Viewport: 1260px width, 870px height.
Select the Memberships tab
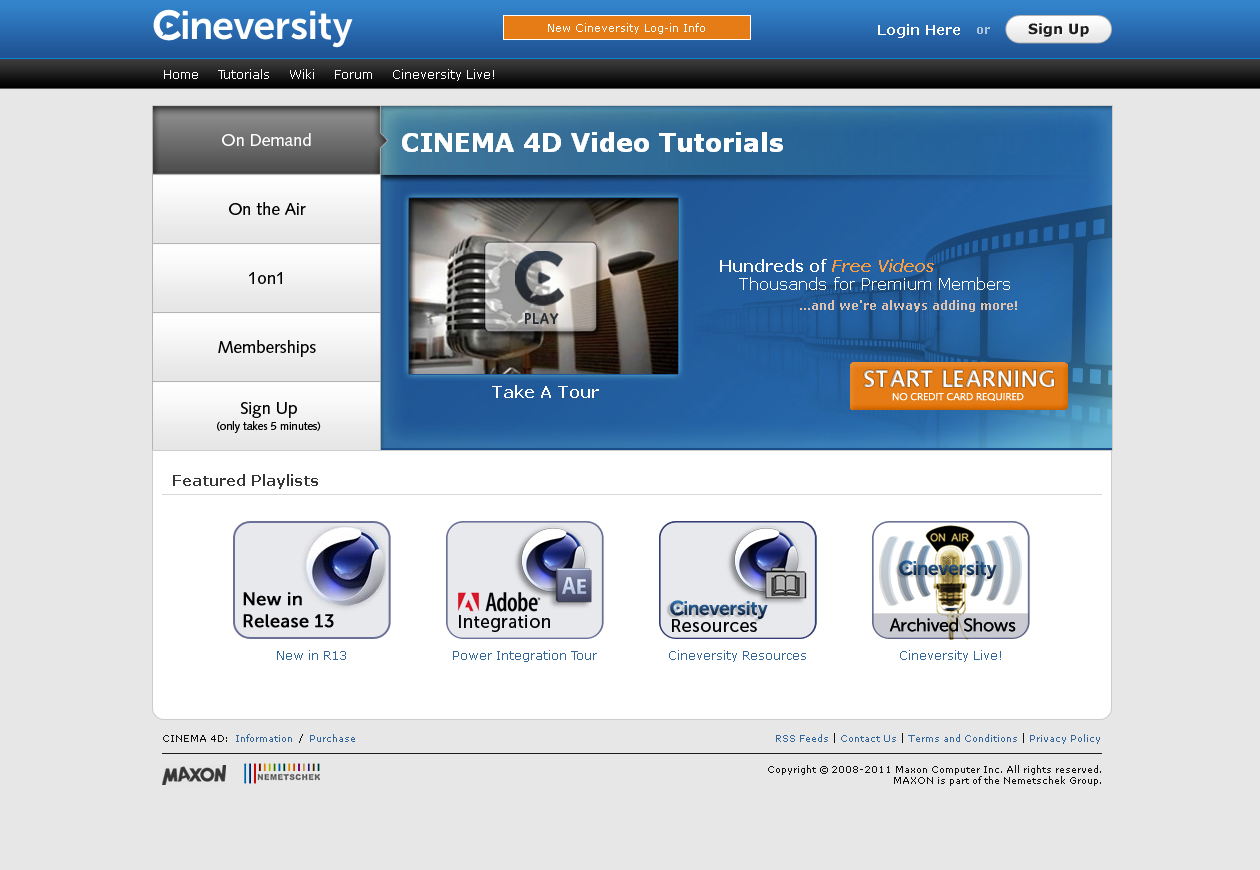(267, 347)
